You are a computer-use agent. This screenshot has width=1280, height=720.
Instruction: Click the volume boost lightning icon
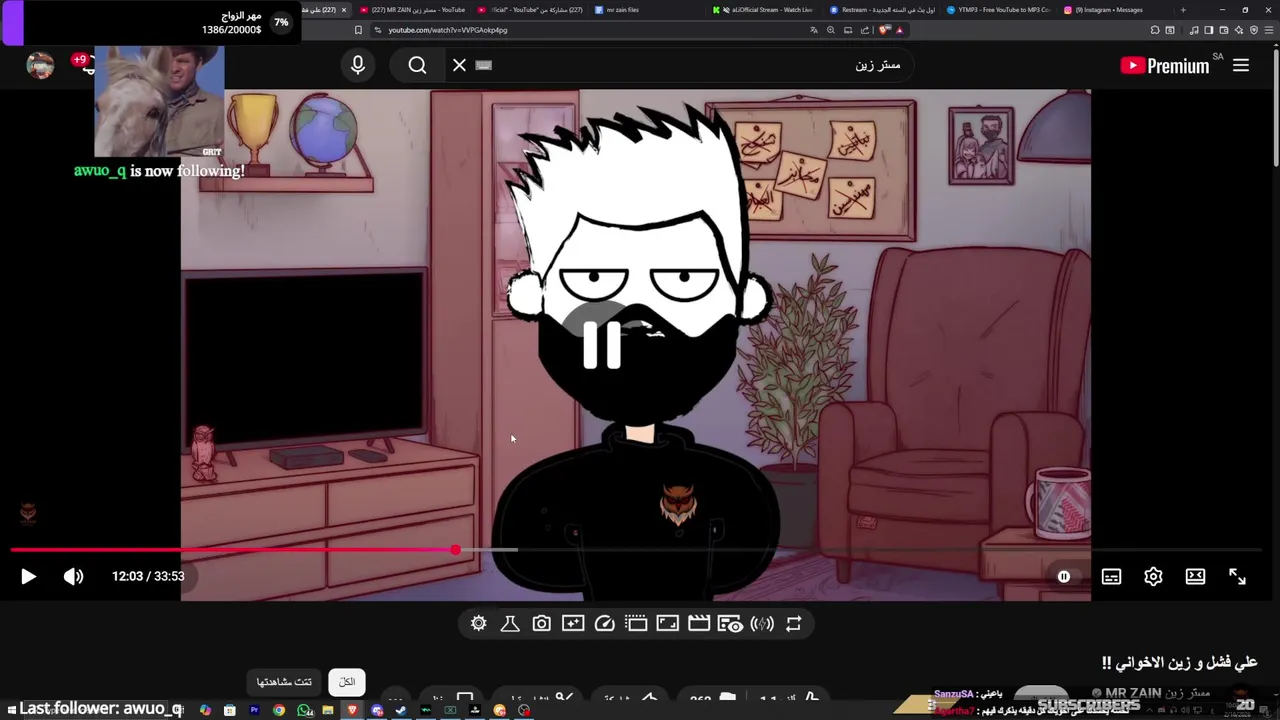tap(762, 623)
